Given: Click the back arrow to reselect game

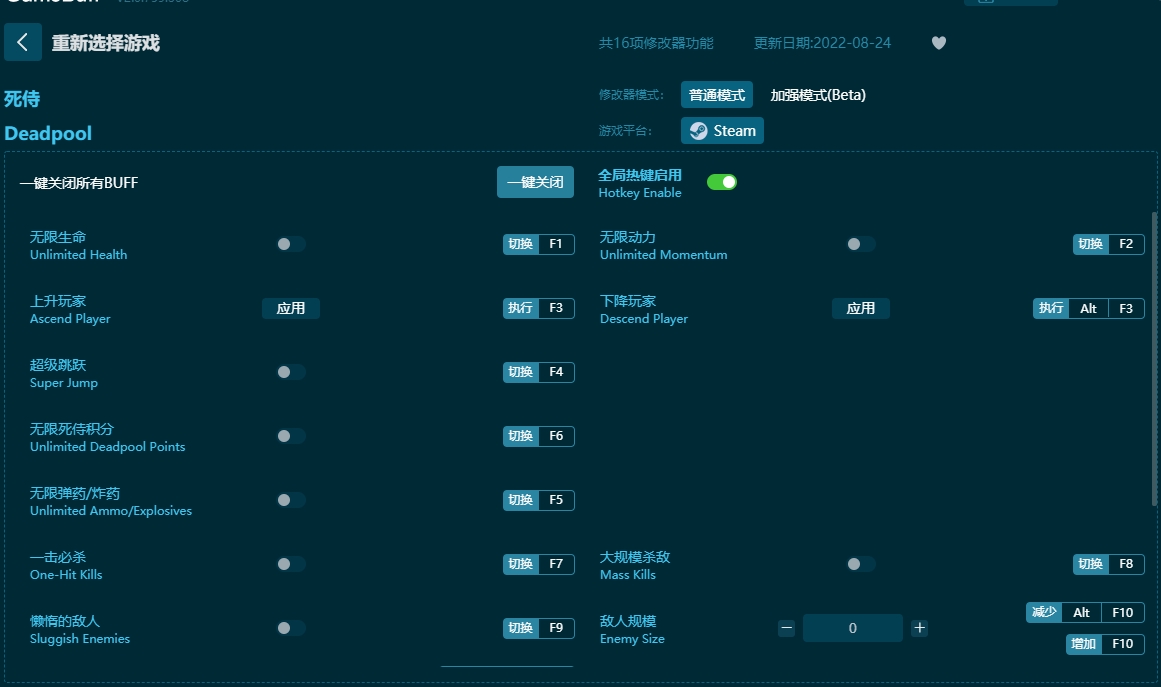Looking at the screenshot, I should pyautogui.click(x=22, y=42).
